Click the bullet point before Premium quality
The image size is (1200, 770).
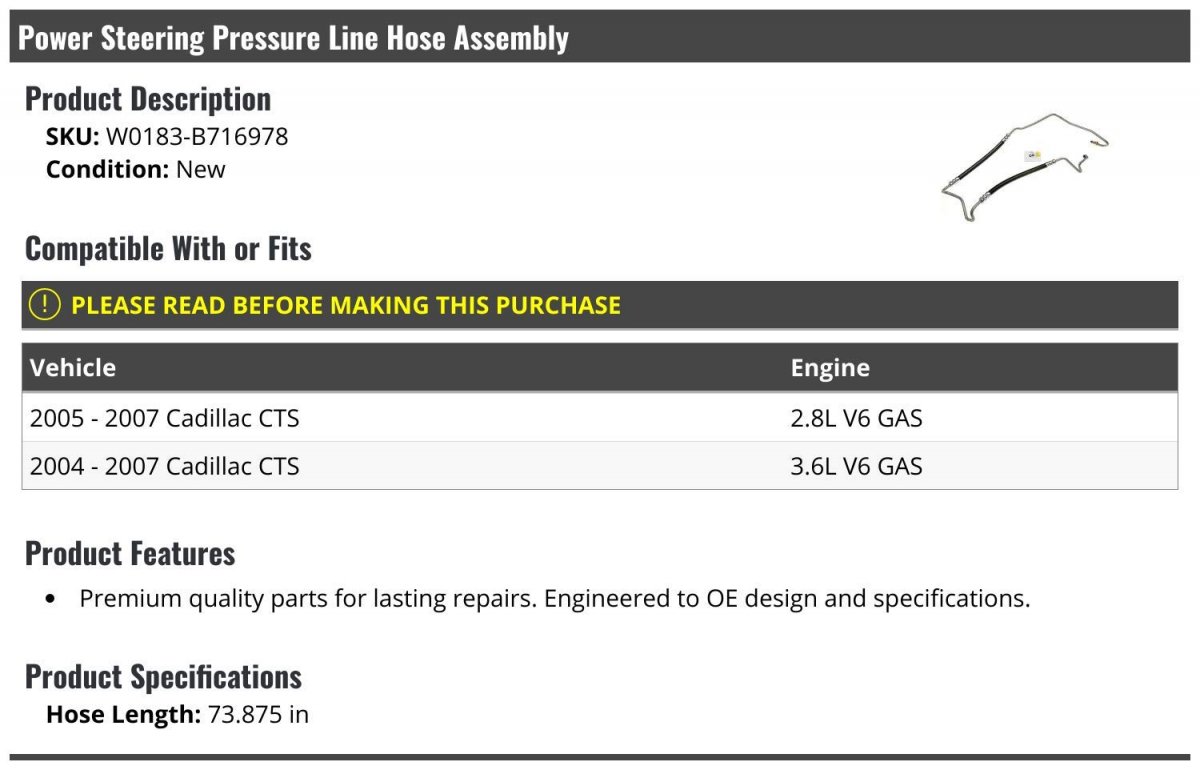click(52, 599)
